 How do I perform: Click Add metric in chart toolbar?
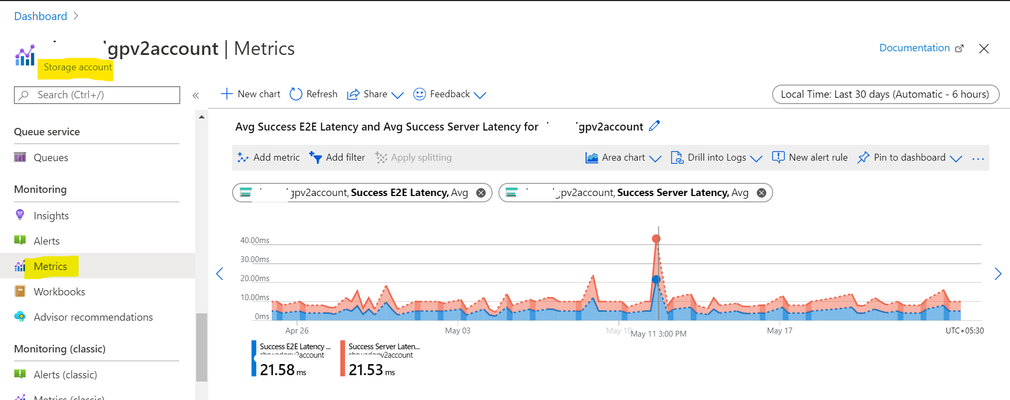pos(268,157)
